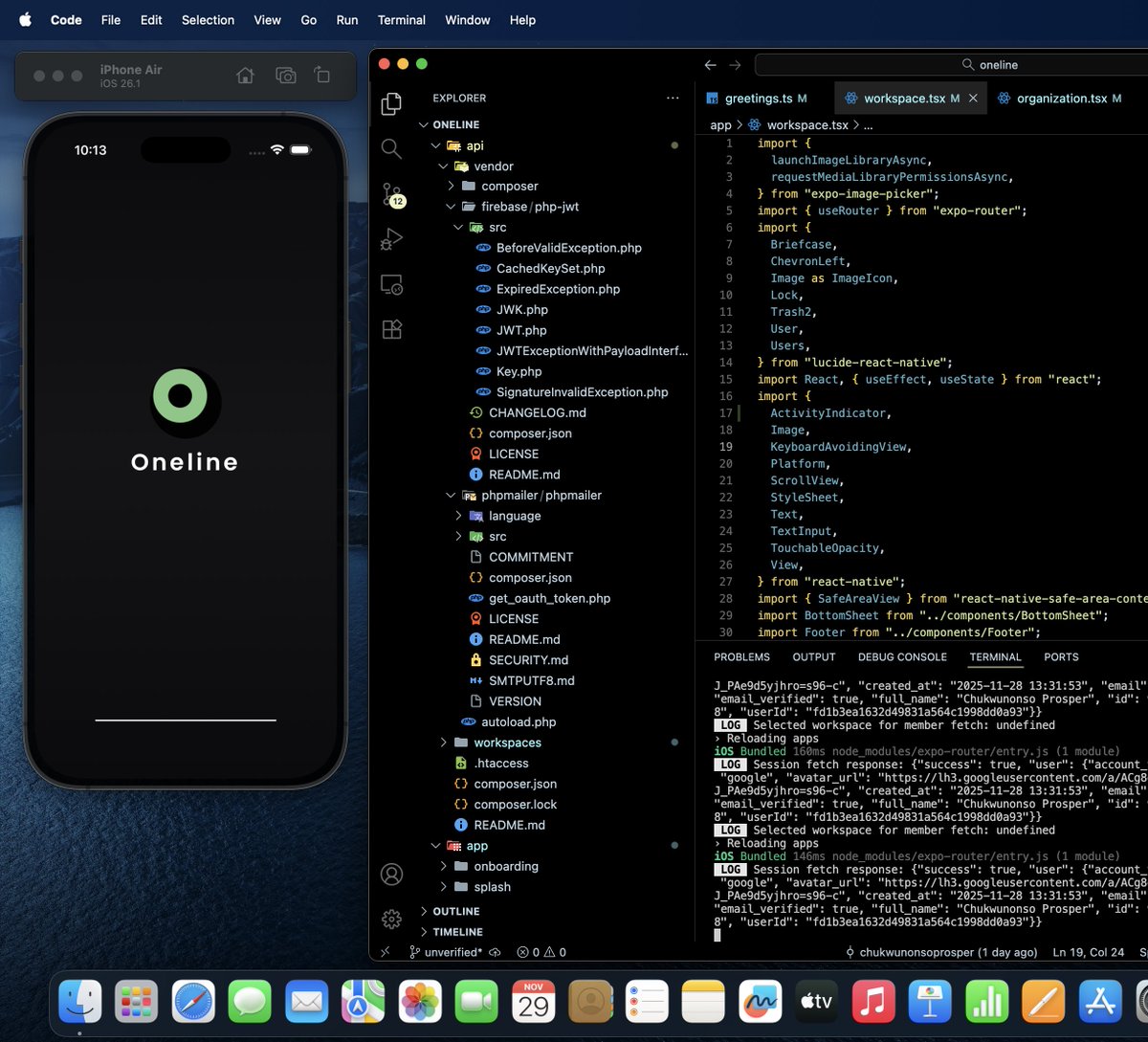This screenshot has height=1042, width=1148.
Task: Click the errors and warnings count in status bar
Action: 541,952
